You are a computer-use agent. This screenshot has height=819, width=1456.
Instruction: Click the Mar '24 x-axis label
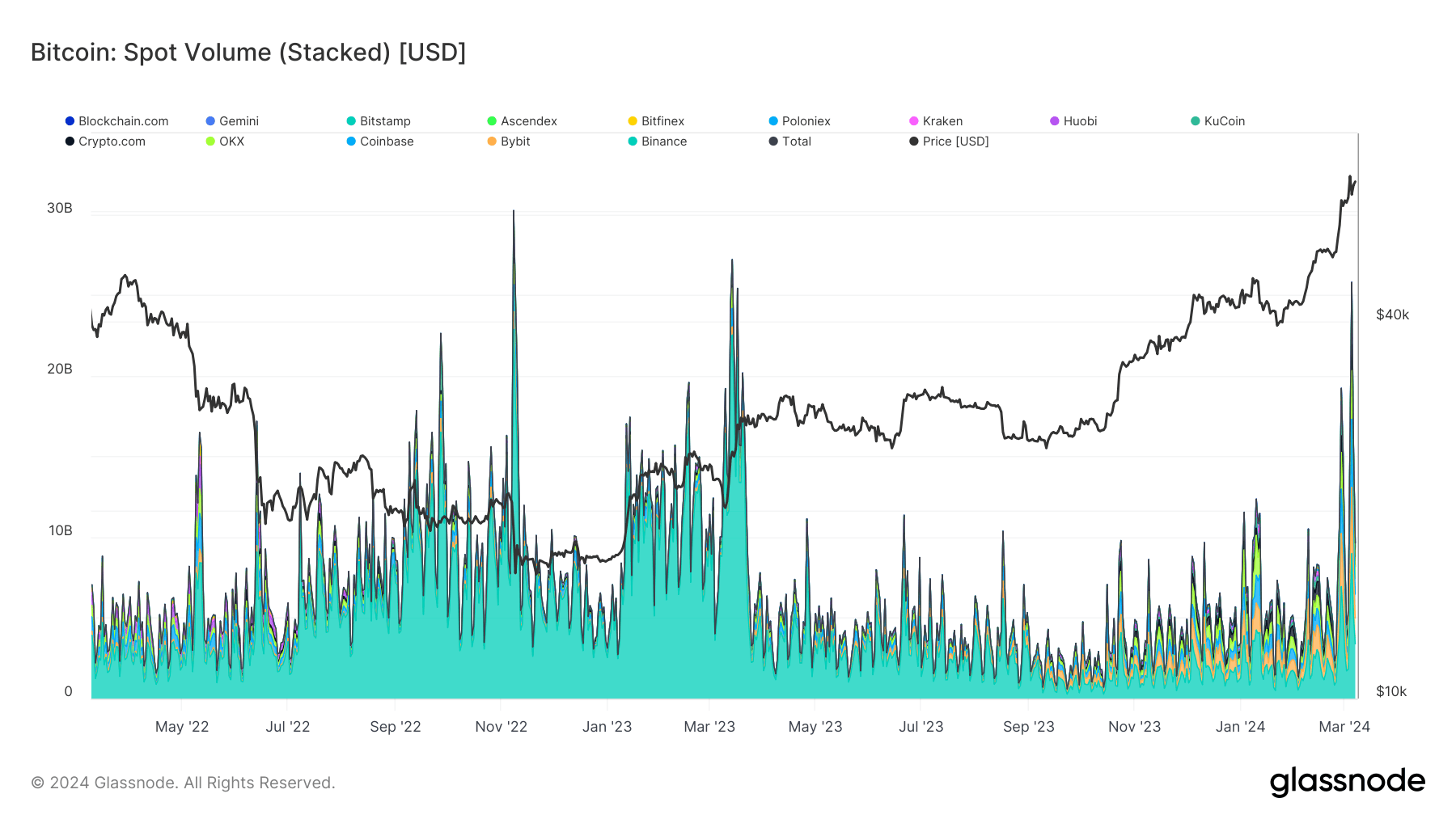pyautogui.click(x=1344, y=727)
